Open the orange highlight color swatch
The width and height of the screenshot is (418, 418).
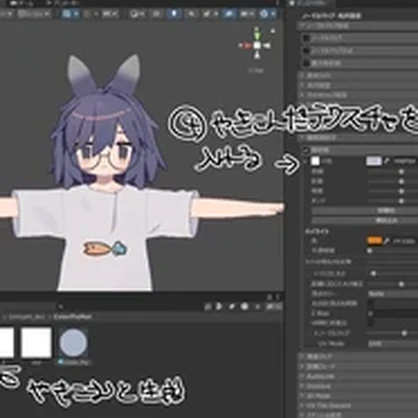point(374,240)
